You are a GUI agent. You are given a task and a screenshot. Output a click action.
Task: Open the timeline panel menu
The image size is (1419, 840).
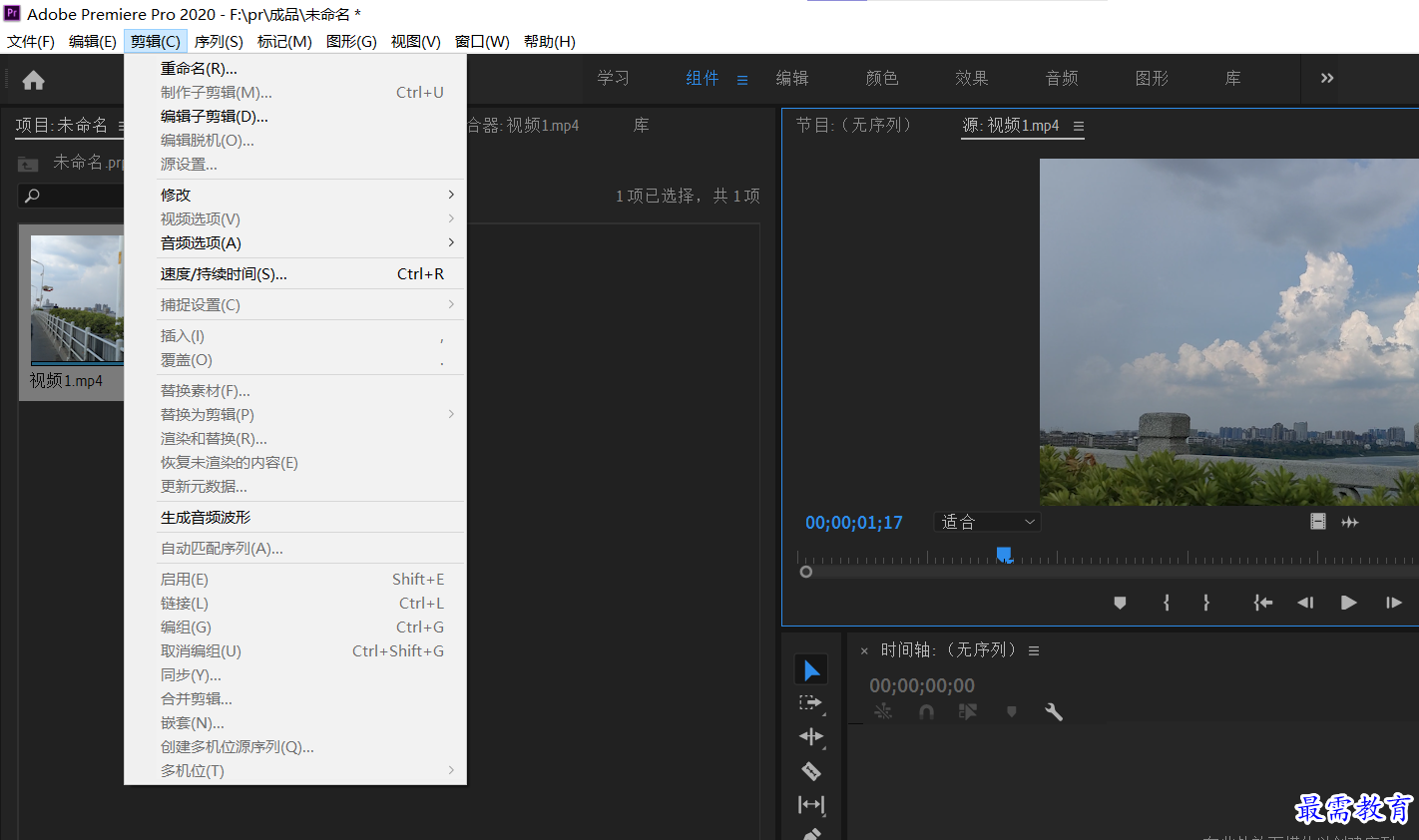pos(1034,650)
